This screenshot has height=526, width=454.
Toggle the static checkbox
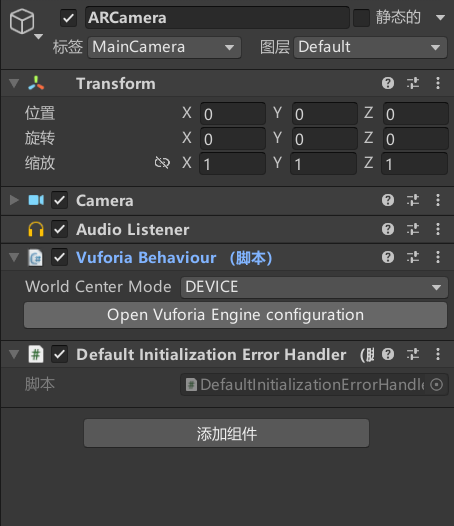(361, 18)
